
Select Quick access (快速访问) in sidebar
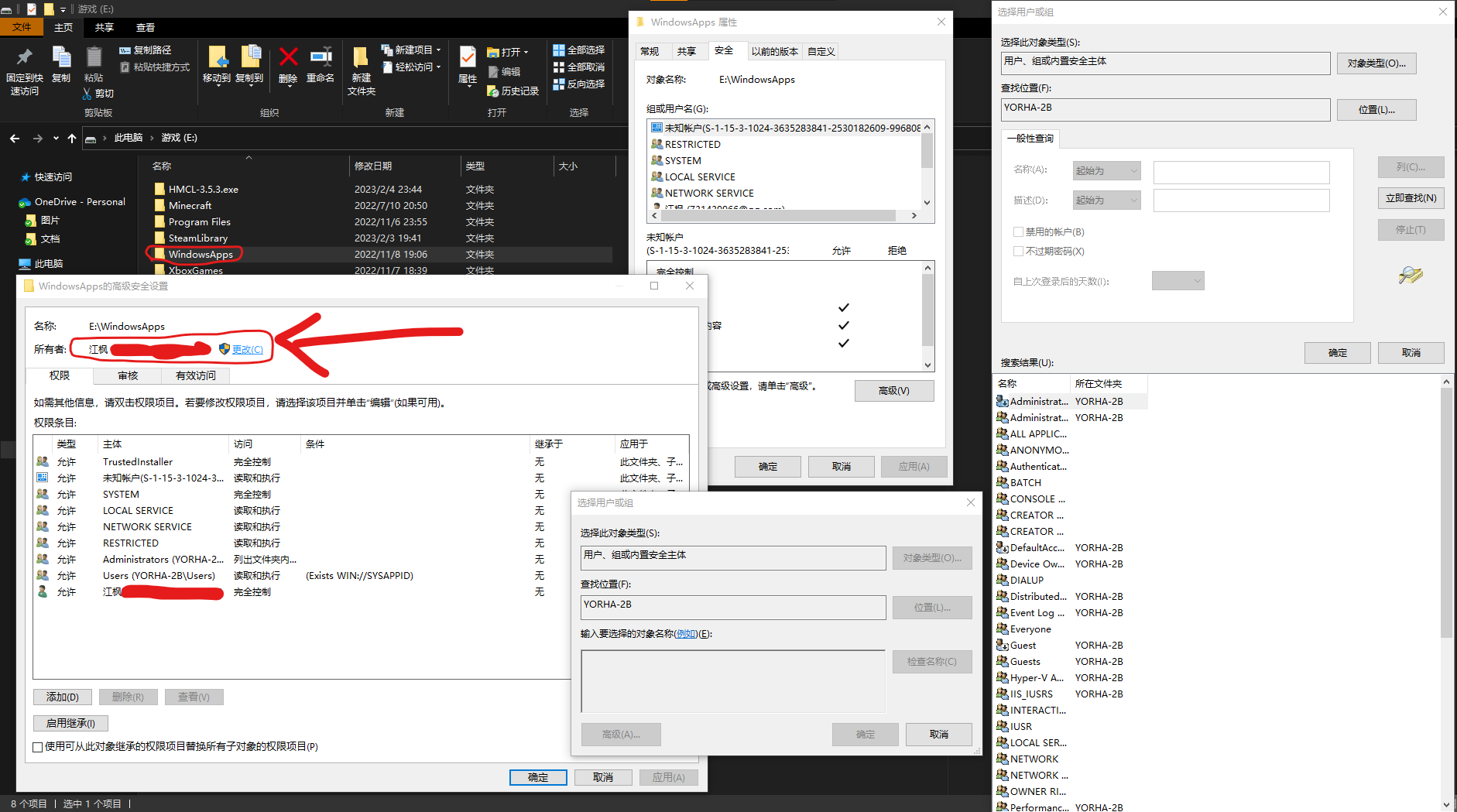coord(46,177)
